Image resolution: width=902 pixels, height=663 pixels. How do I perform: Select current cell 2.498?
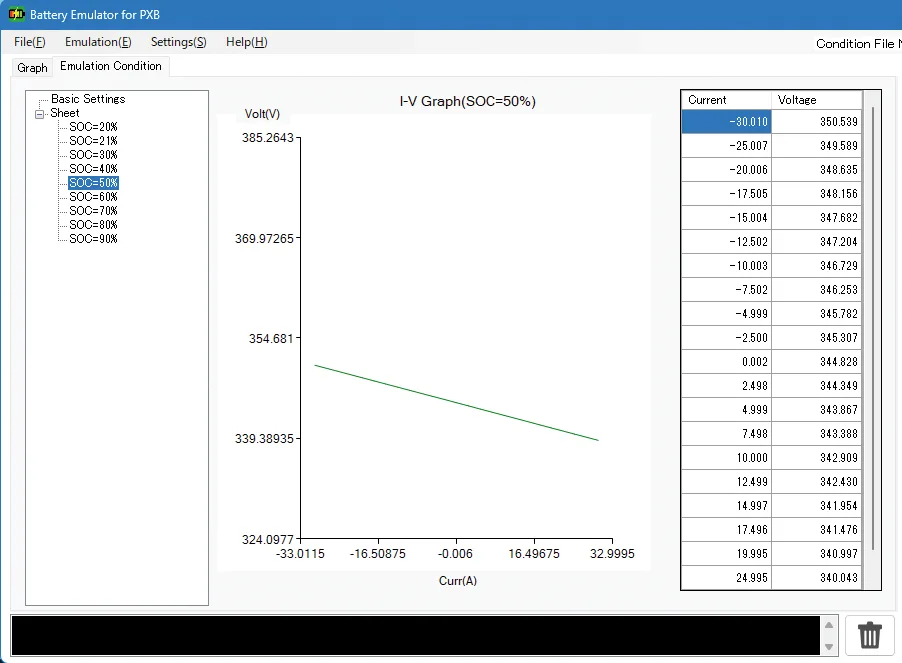(x=727, y=386)
